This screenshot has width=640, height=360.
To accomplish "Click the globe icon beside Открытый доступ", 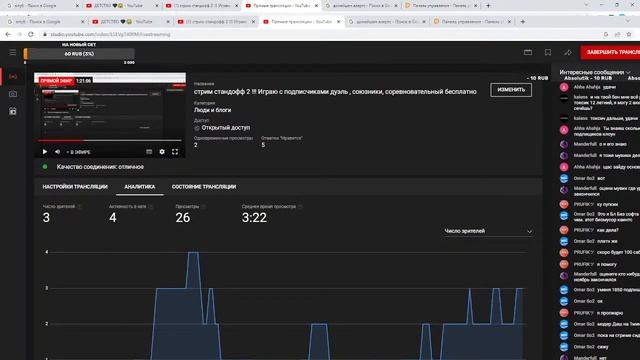I will pyautogui.click(x=197, y=128).
